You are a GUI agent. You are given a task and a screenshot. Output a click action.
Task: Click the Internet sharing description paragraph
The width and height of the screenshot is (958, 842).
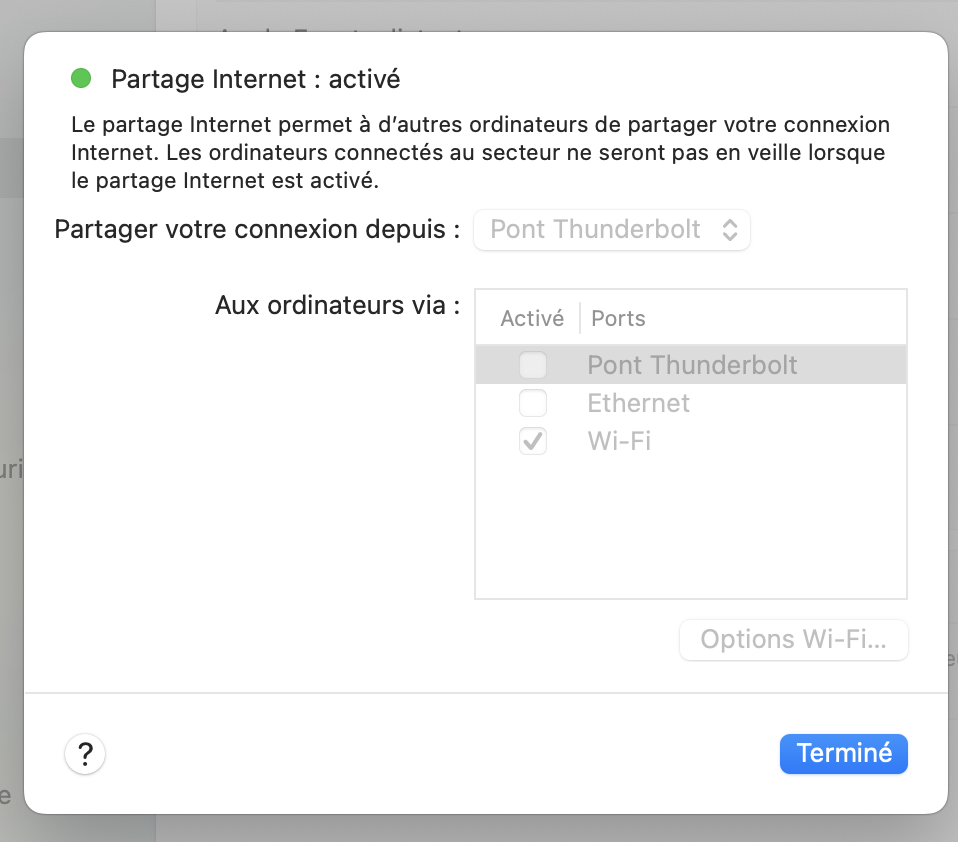tap(480, 154)
